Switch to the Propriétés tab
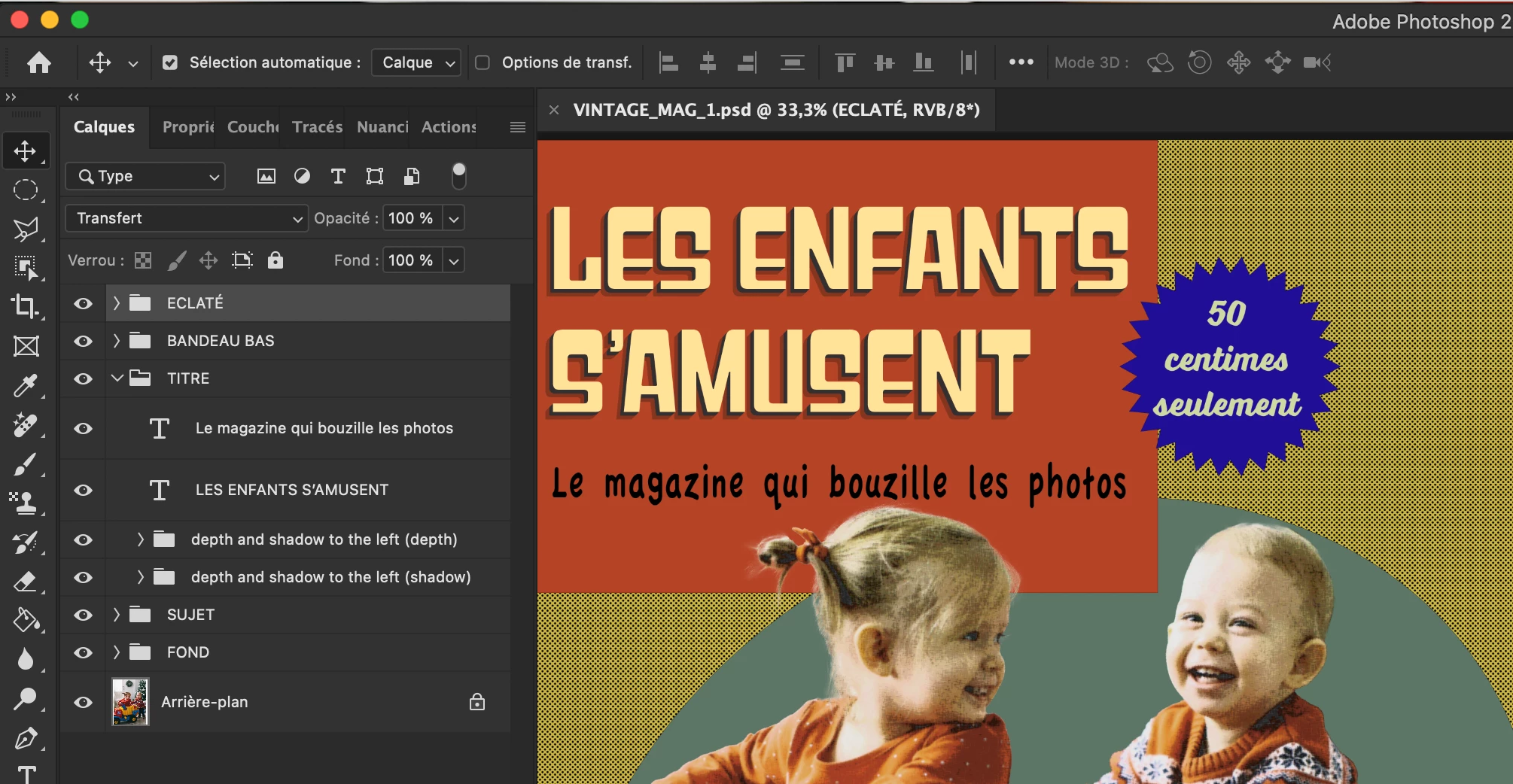The height and width of the screenshot is (784, 1513). [188, 127]
